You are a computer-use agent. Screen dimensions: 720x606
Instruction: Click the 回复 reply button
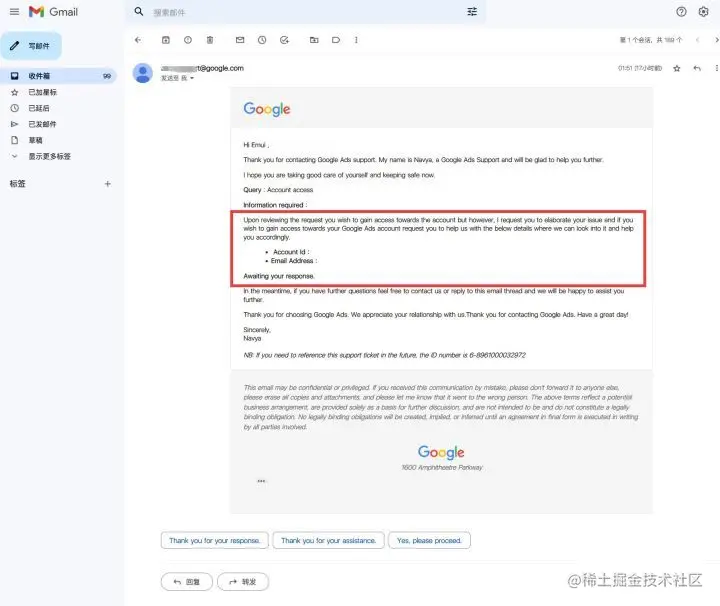click(x=186, y=582)
